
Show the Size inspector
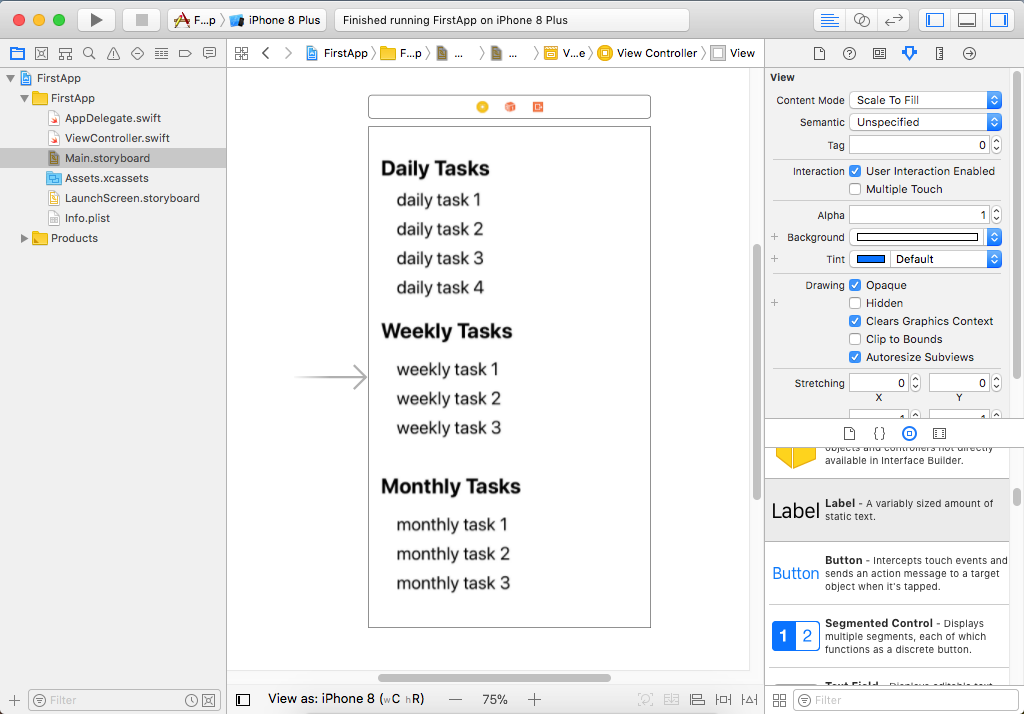tap(939, 54)
